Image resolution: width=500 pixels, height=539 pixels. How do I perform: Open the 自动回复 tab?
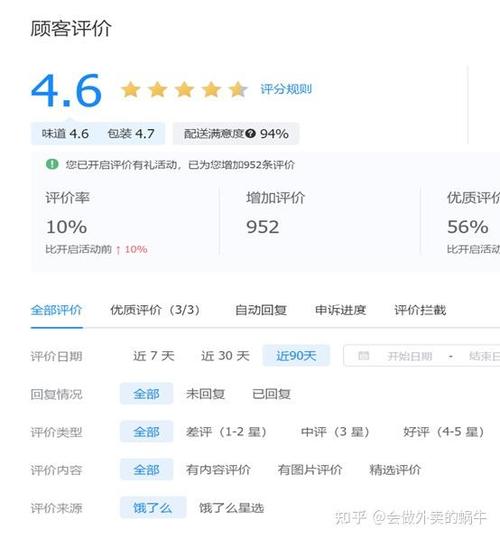point(261,310)
